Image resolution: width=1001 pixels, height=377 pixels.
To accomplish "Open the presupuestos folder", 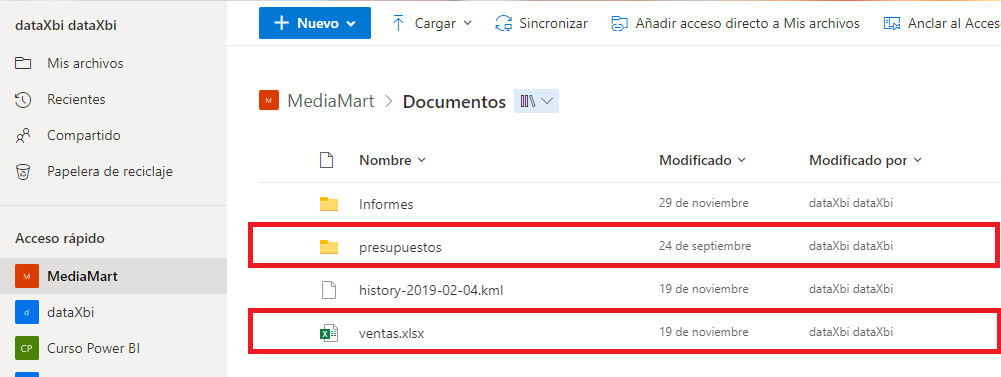I will click(x=400, y=247).
